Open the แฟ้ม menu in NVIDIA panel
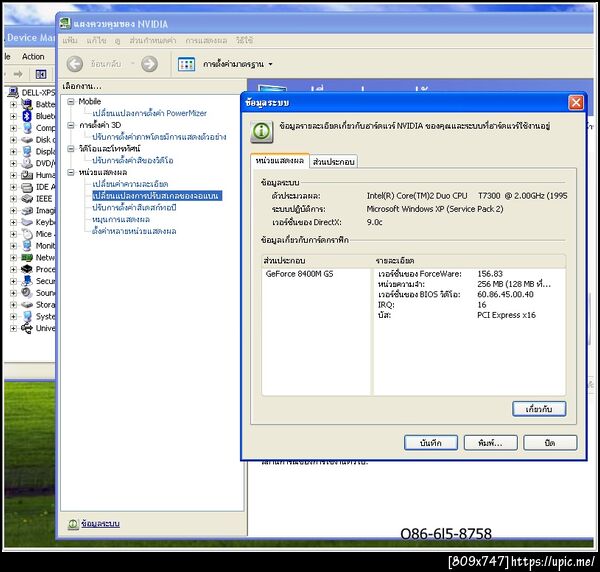Viewport: 600px width, 572px height. pyautogui.click(x=70, y=41)
